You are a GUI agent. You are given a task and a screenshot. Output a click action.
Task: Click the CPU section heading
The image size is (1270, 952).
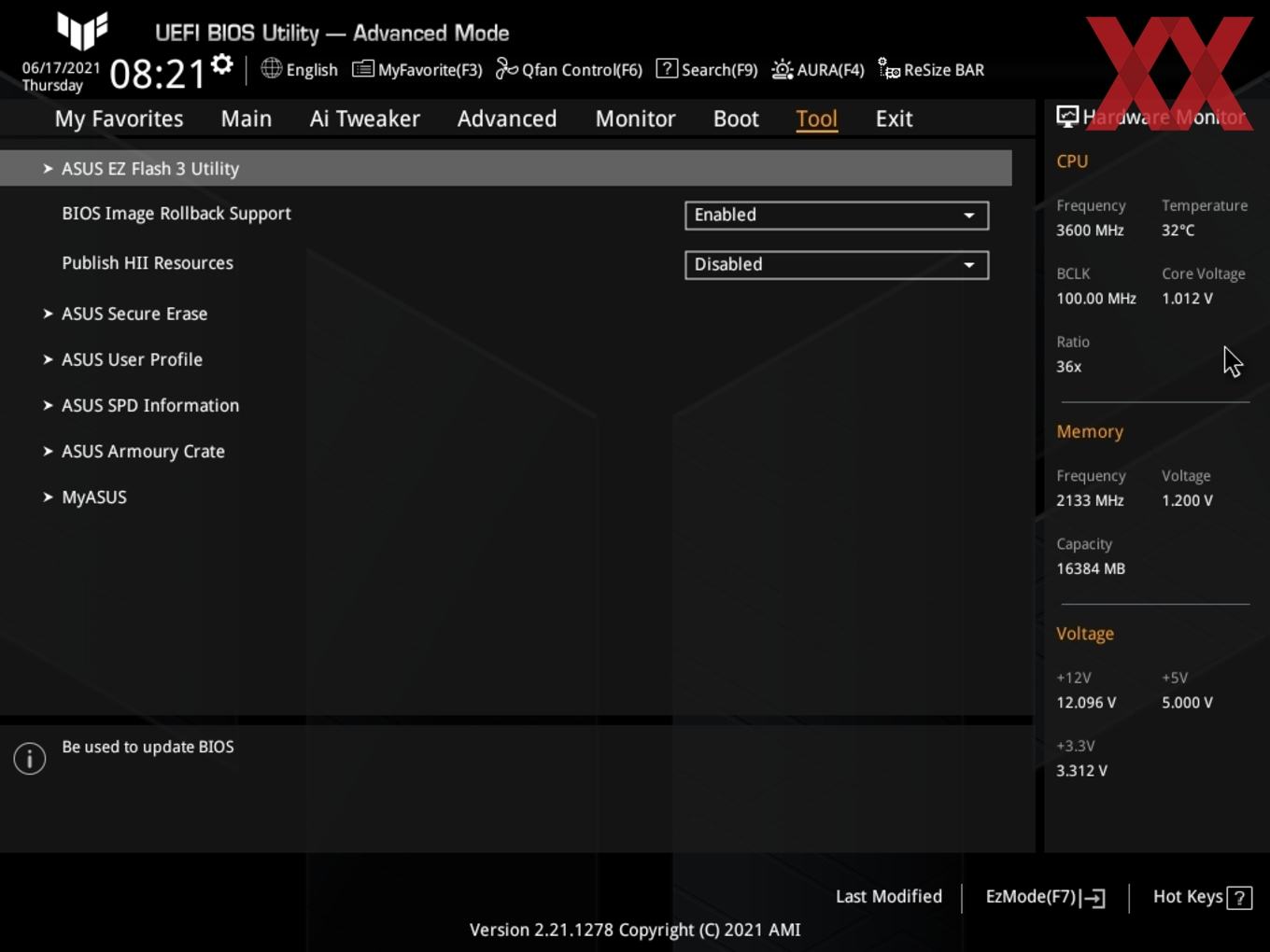coord(1072,161)
